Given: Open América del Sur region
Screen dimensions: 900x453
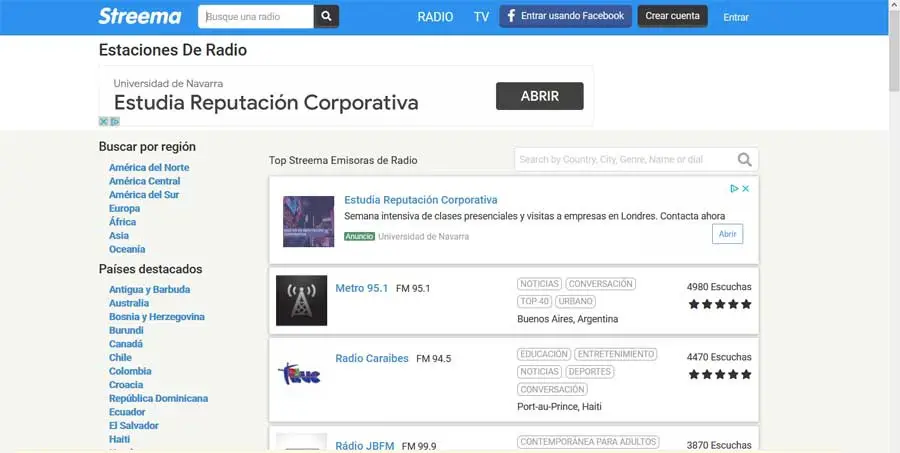Looking at the screenshot, I should tap(144, 195).
